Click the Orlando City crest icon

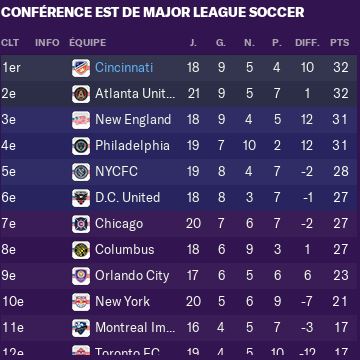coord(81,276)
